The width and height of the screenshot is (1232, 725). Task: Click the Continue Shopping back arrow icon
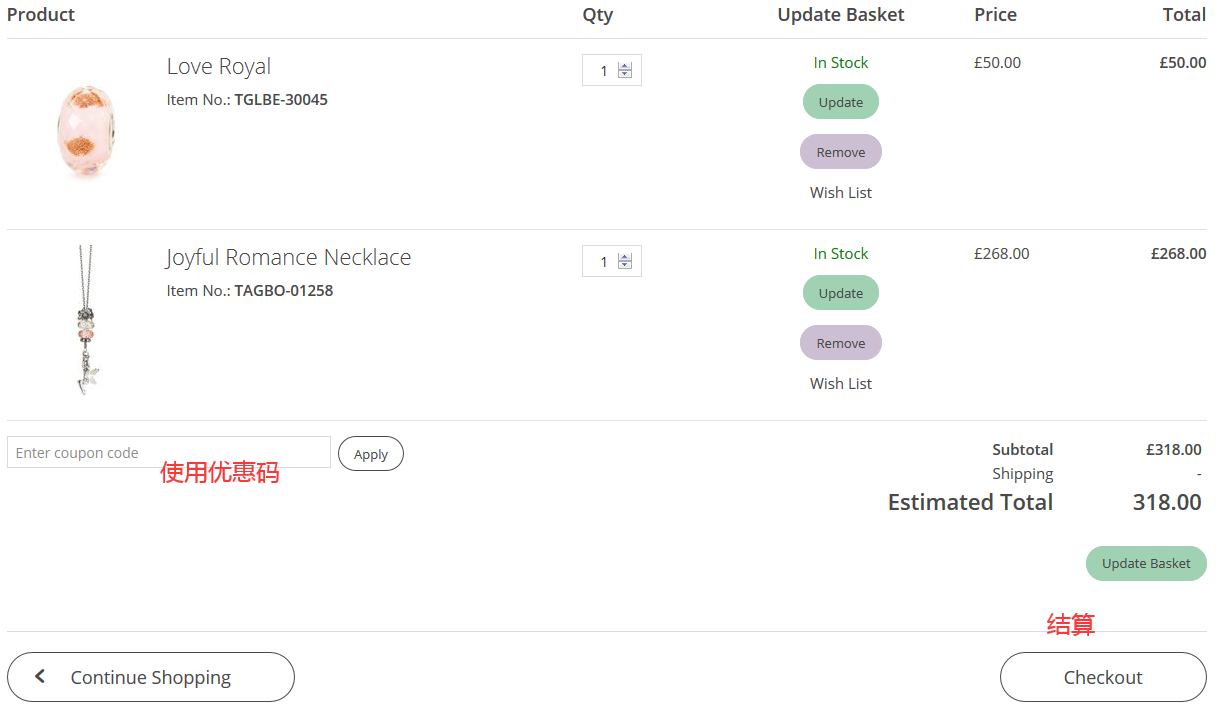point(40,677)
